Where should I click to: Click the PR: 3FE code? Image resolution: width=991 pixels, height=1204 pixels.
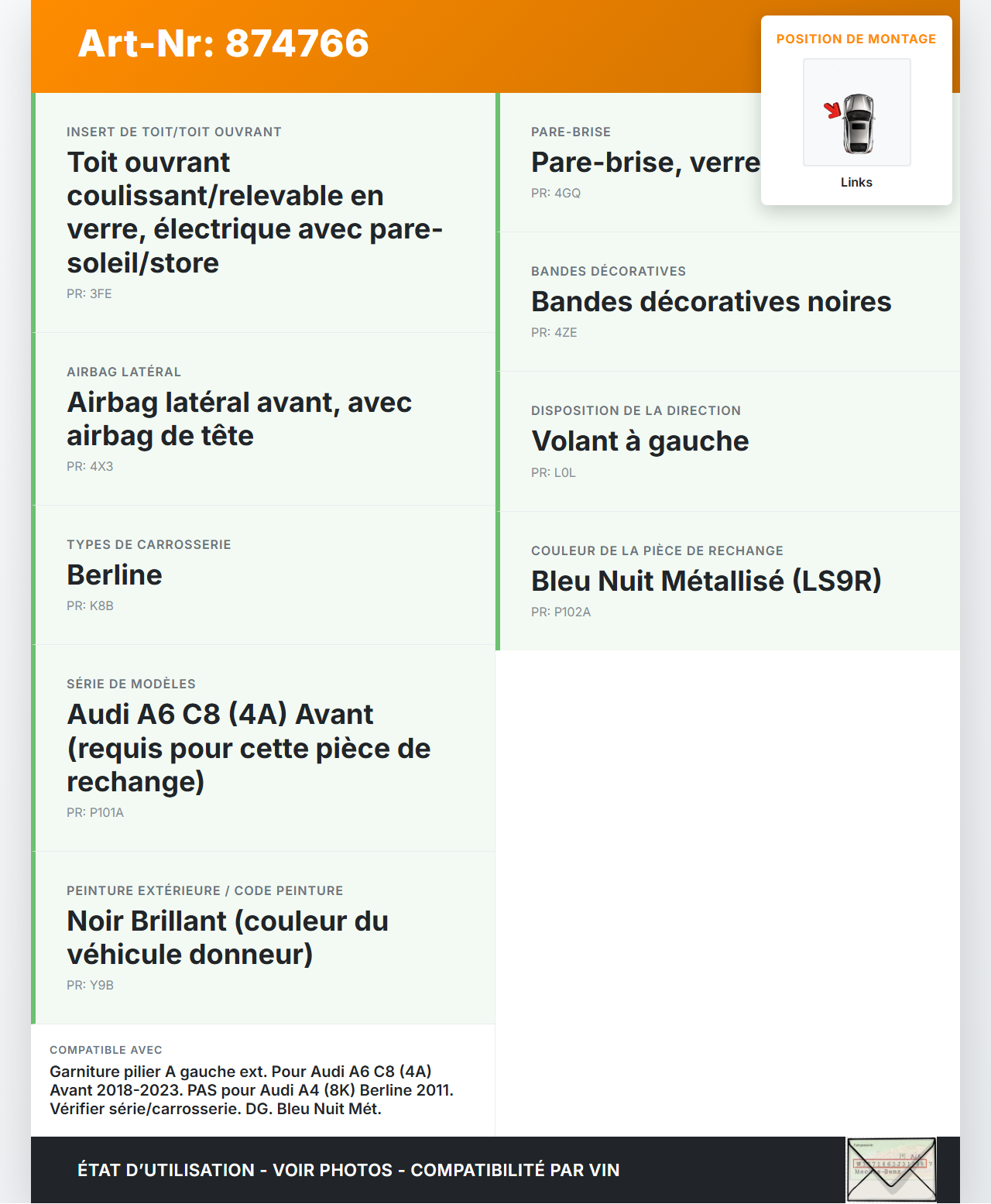pos(89,294)
